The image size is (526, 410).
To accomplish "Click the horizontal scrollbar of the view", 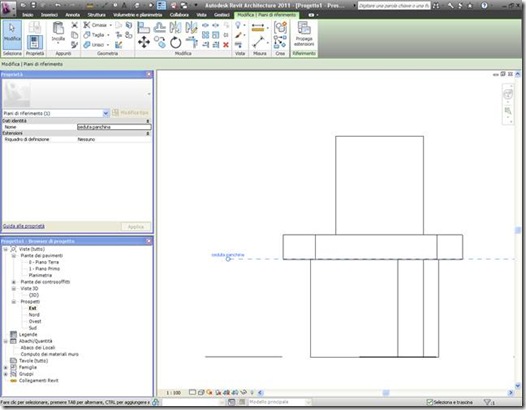I will (x=386, y=393).
